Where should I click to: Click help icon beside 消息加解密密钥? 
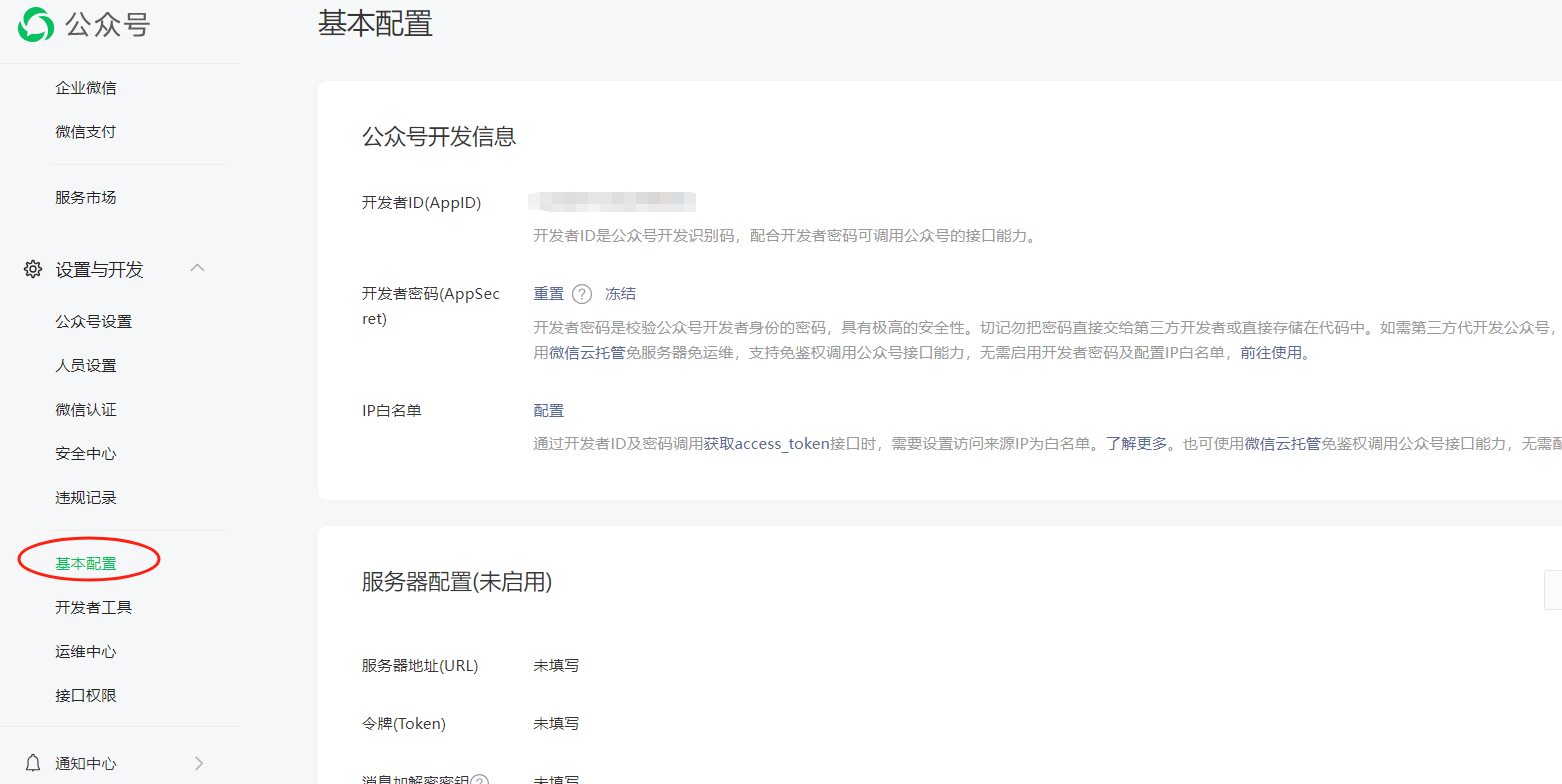tap(480, 780)
